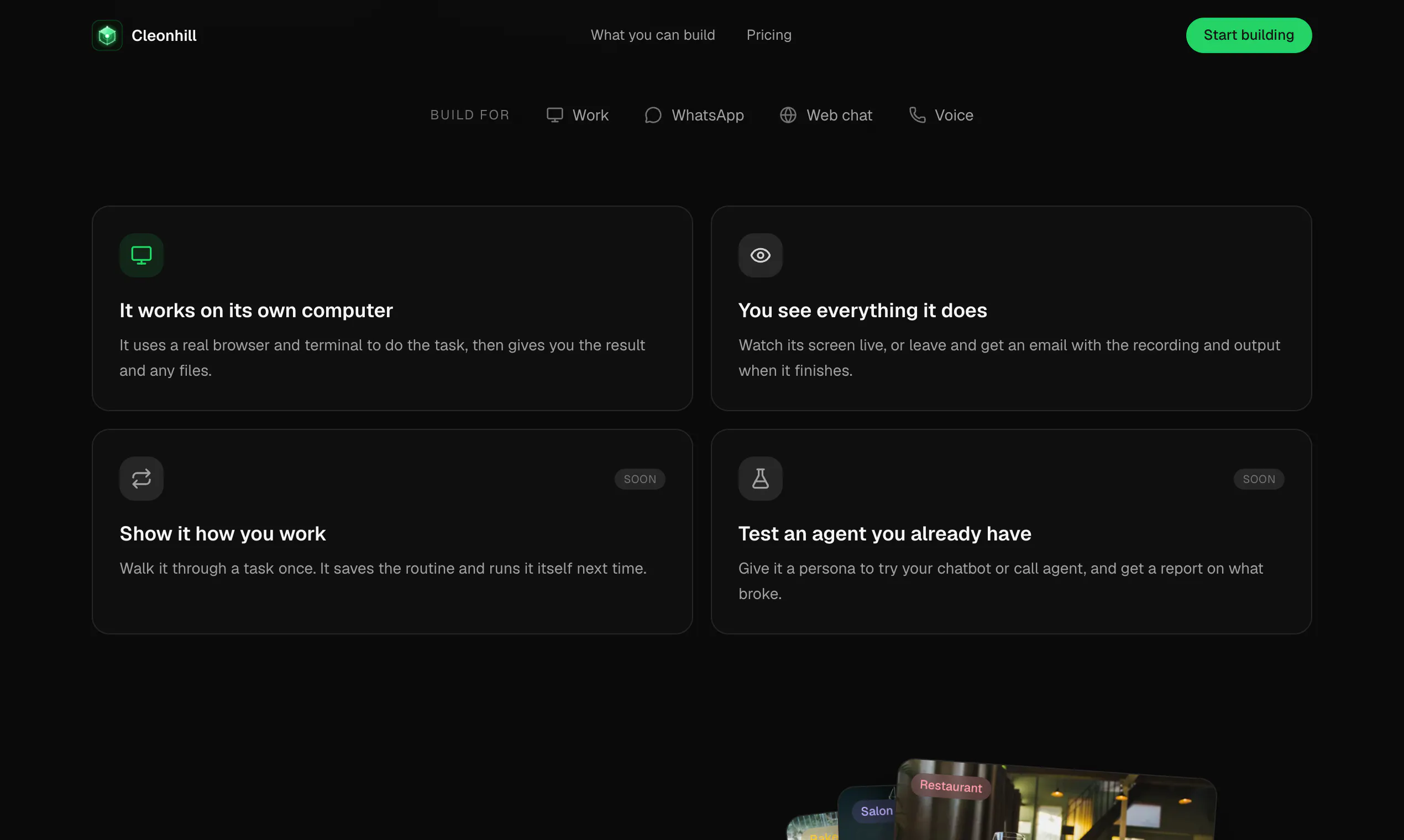Go to the Pricing page
This screenshot has width=1404, height=840.
(x=769, y=35)
